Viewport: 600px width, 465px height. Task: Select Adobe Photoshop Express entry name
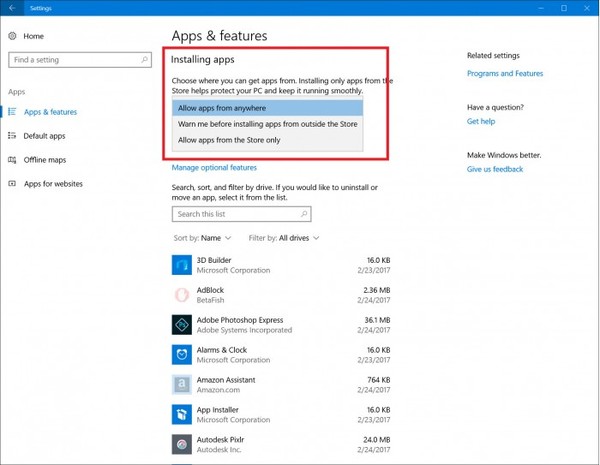240,320
